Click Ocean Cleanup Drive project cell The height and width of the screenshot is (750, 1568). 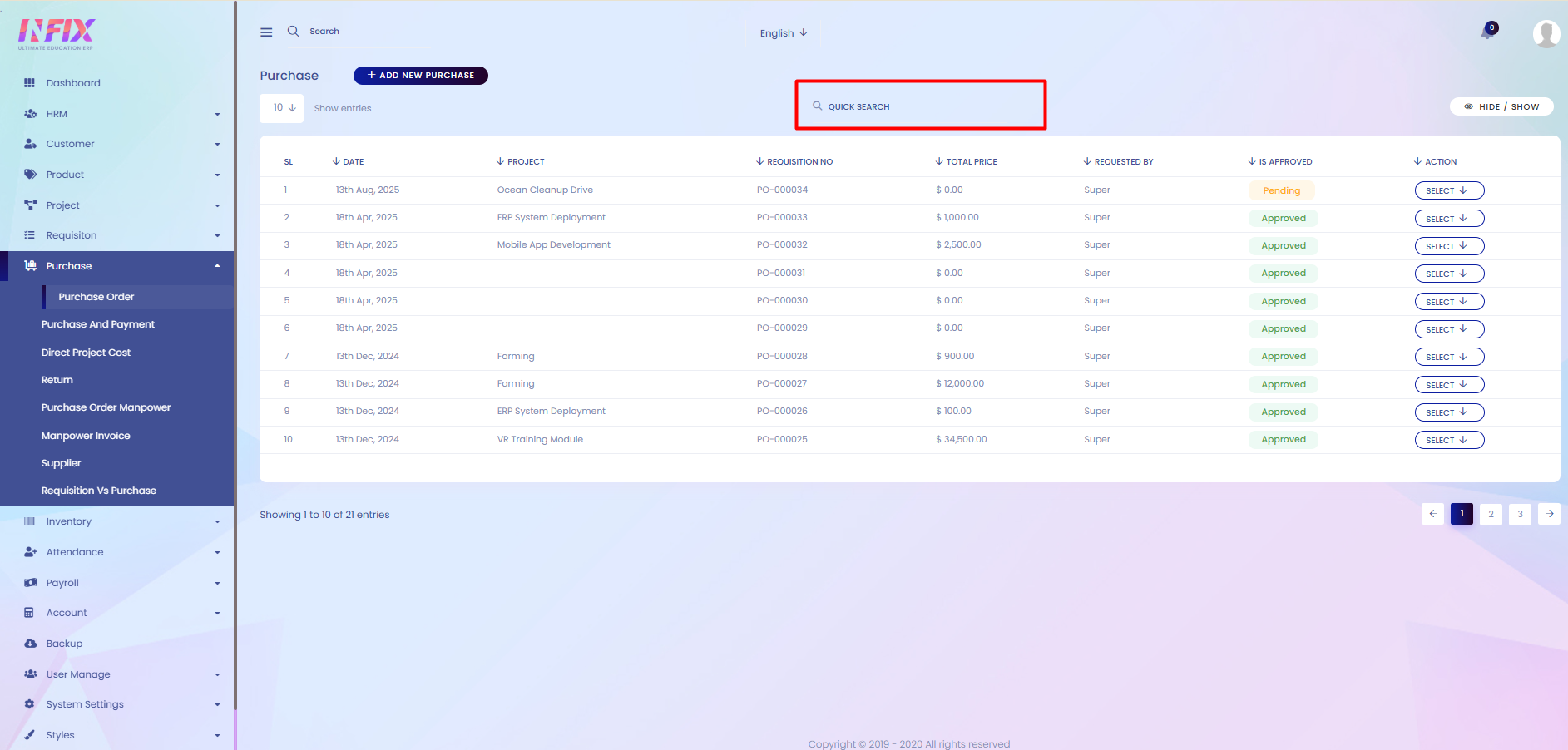tap(545, 190)
